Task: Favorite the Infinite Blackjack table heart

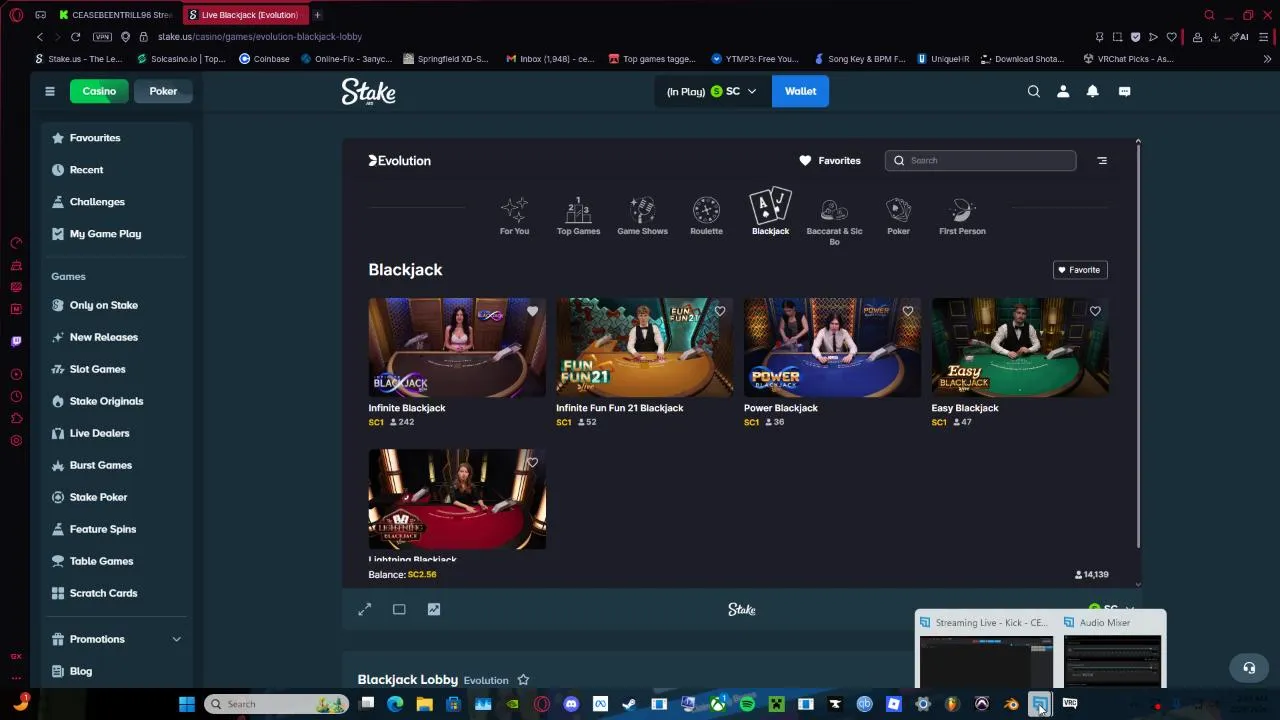Action: pos(532,311)
